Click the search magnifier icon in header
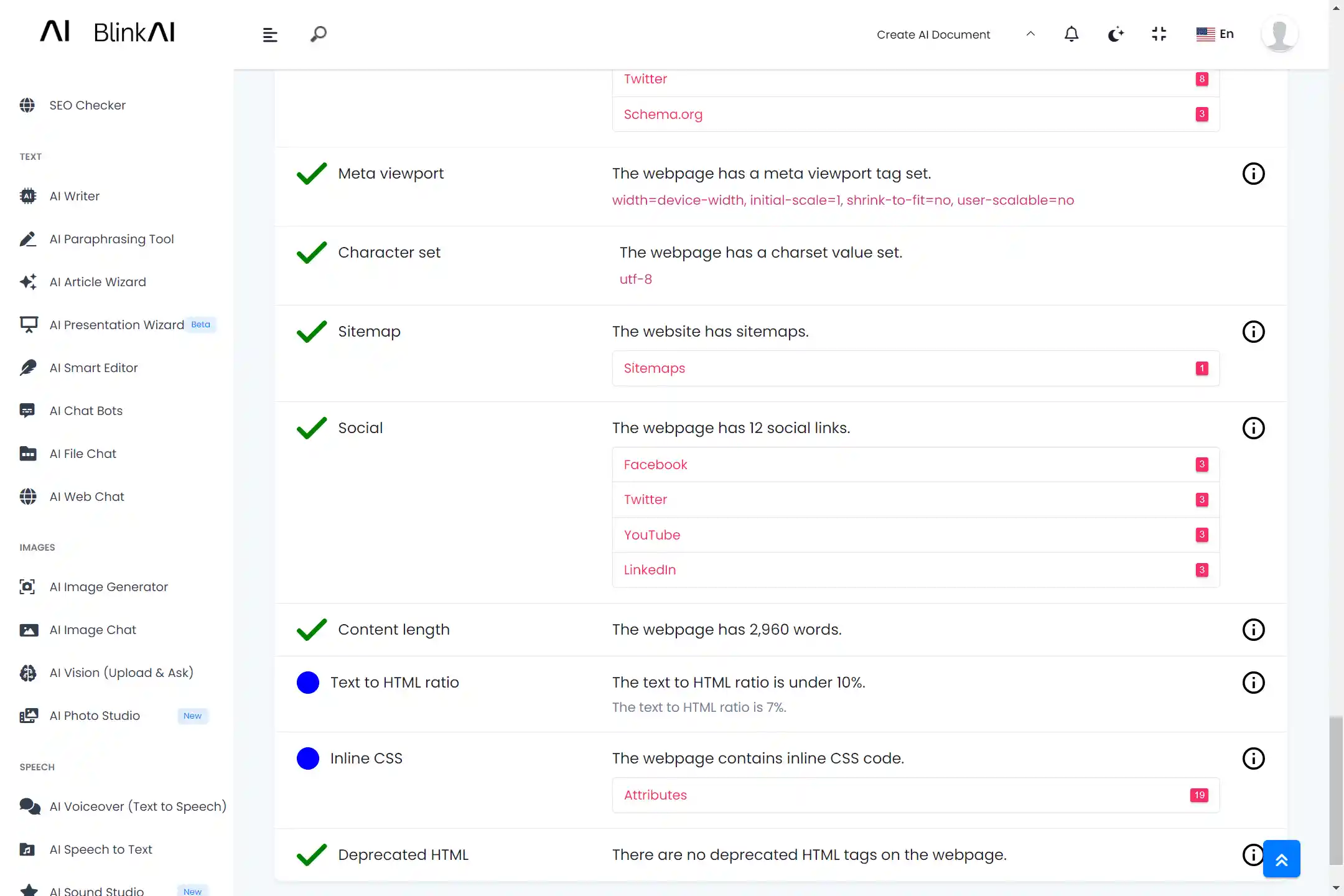This screenshot has height=896, width=1344. click(318, 34)
